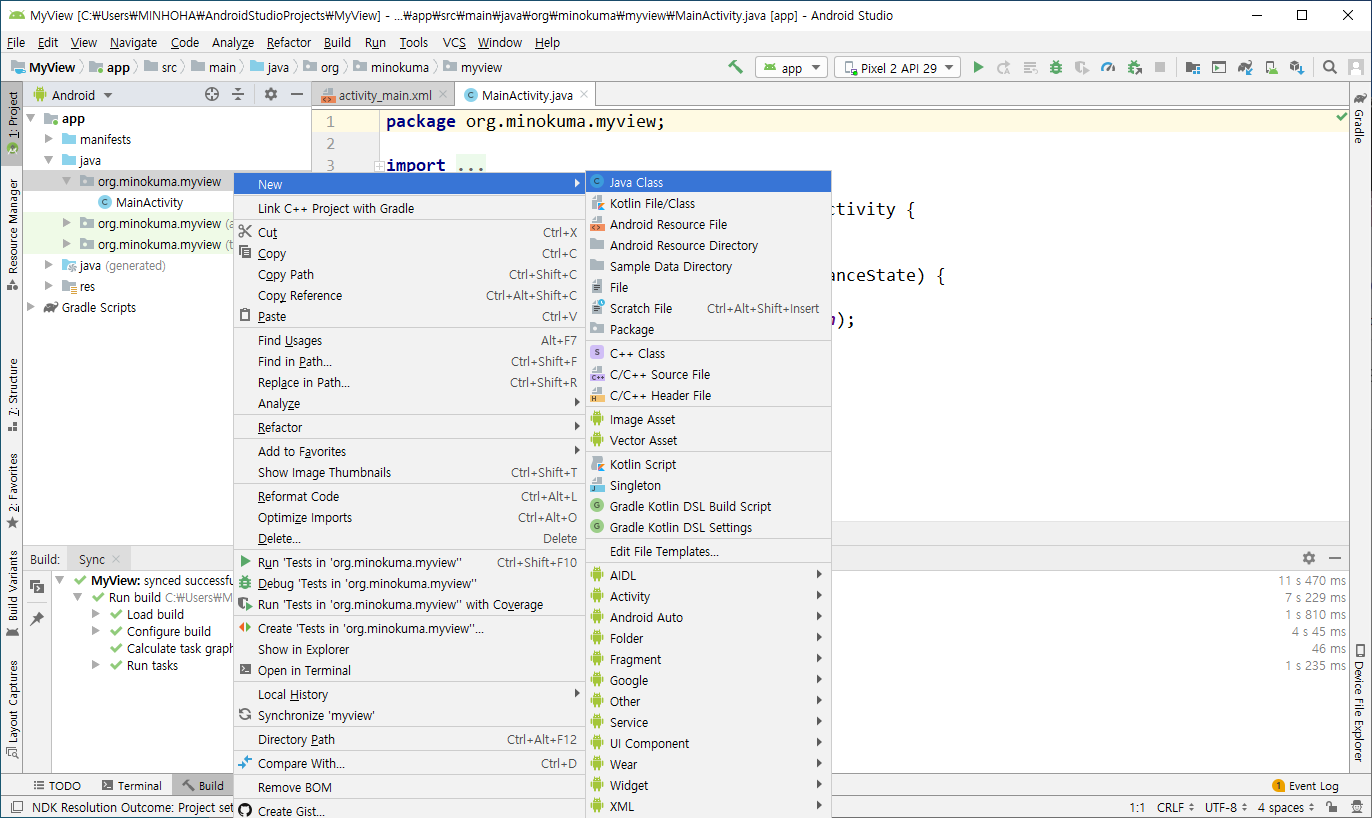Close the Sync tab in Build panel
The width and height of the screenshot is (1372, 818).
pos(116,560)
